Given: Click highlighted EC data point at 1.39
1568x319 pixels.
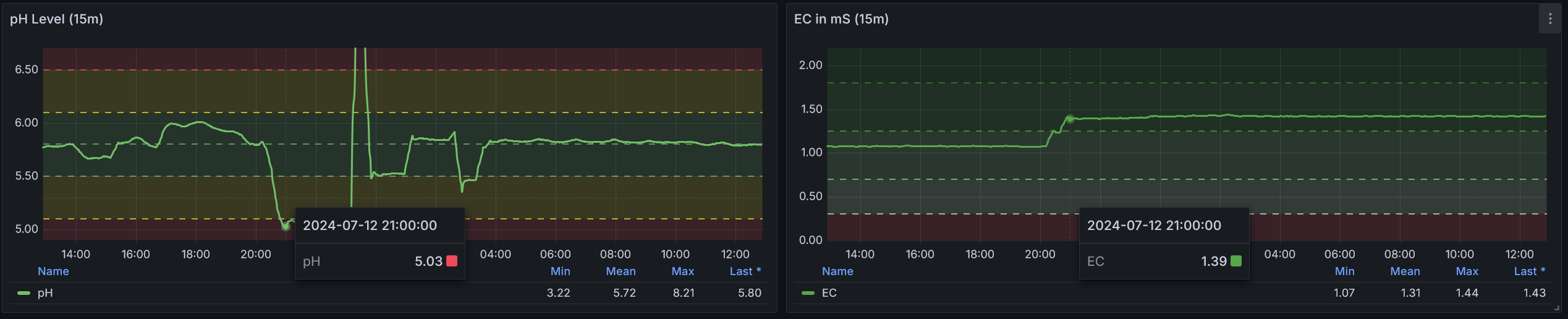Looking at the screenshot, I should (1070, 119).
